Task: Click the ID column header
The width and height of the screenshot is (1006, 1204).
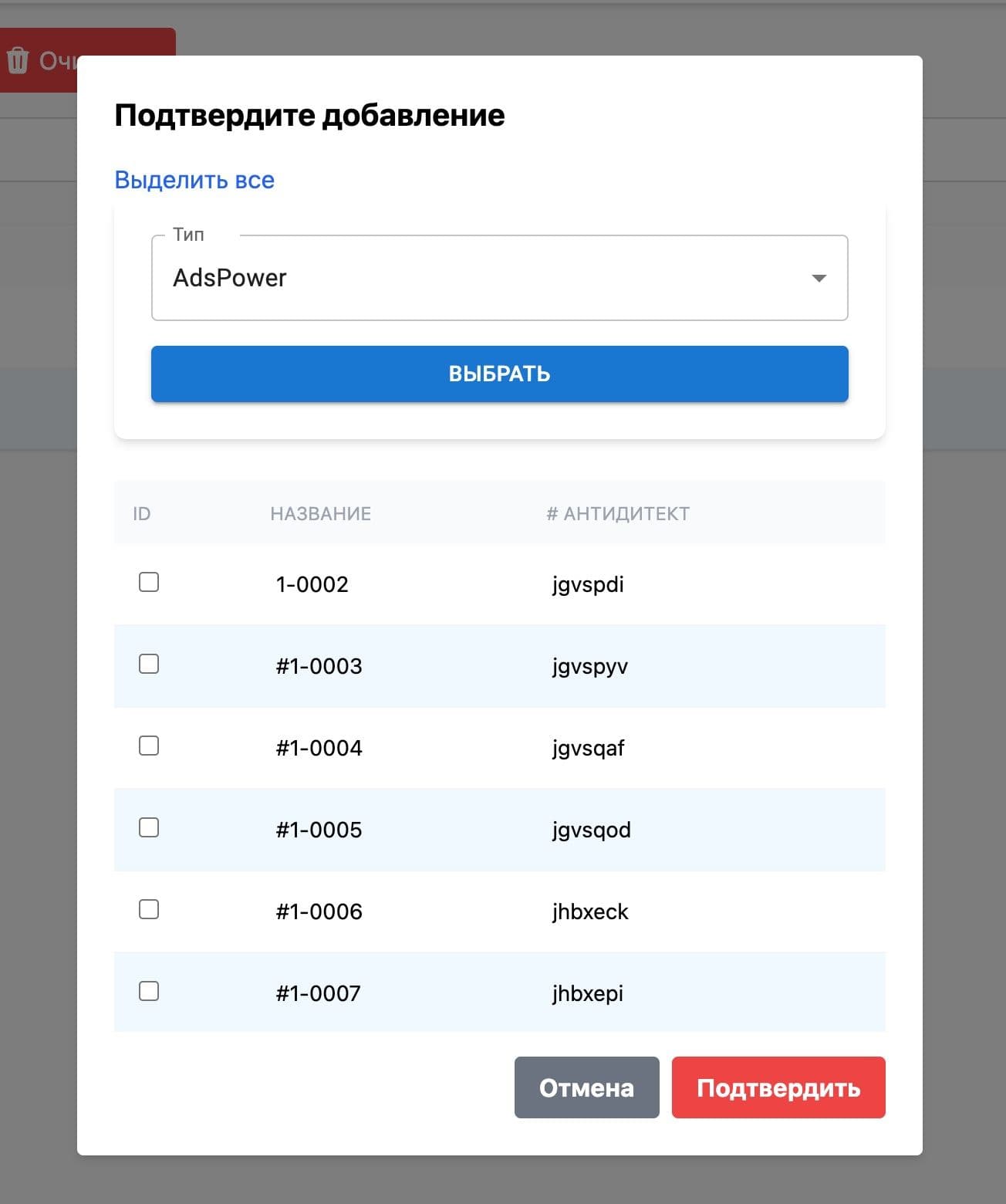Action: click(141, 512)
